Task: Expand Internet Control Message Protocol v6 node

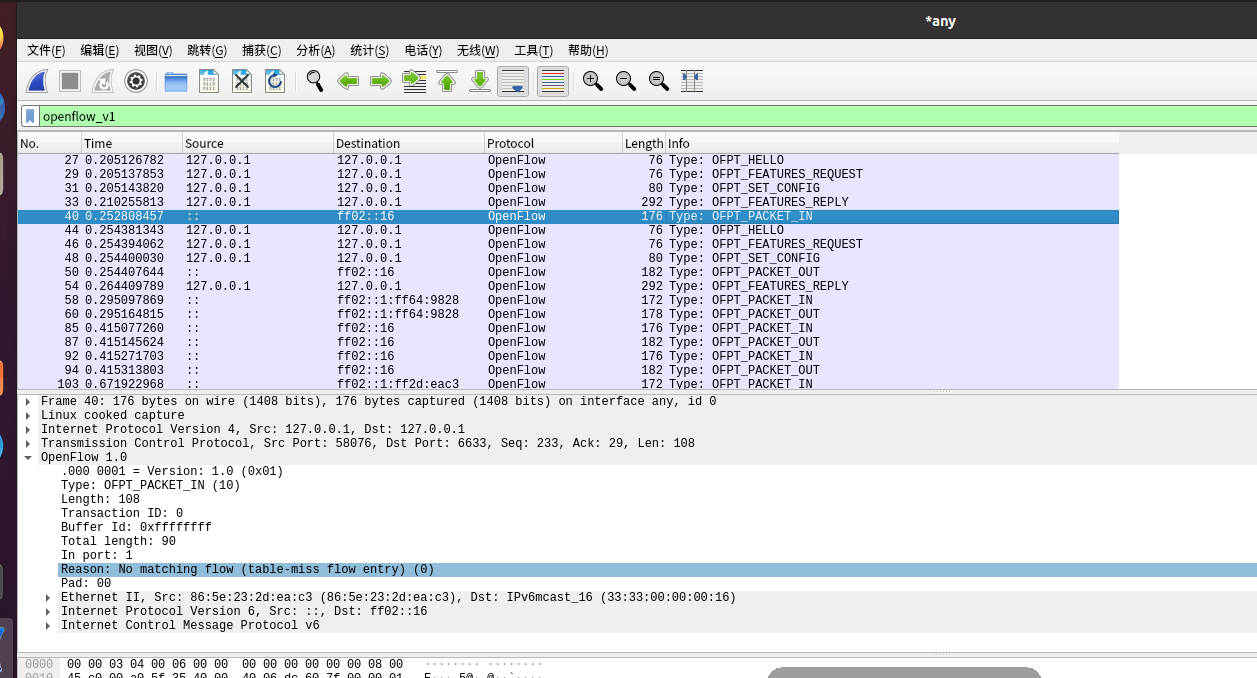Action: point(48,625)
